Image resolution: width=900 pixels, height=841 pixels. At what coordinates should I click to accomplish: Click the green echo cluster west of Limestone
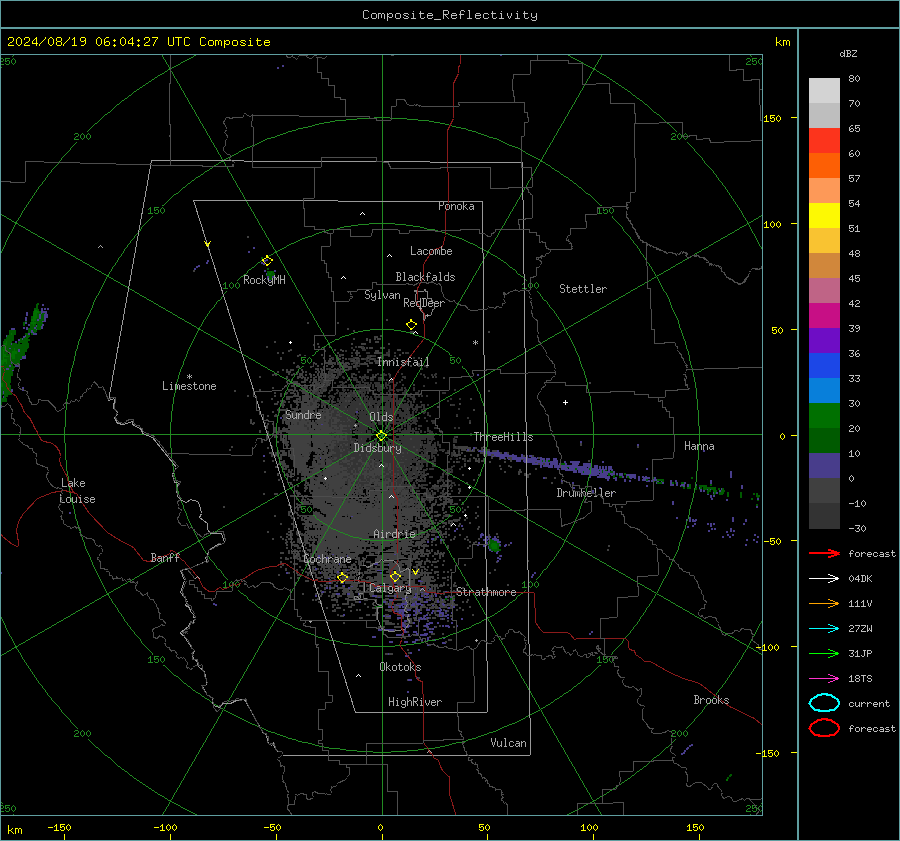pyautogui.click(x=20, y=350)
